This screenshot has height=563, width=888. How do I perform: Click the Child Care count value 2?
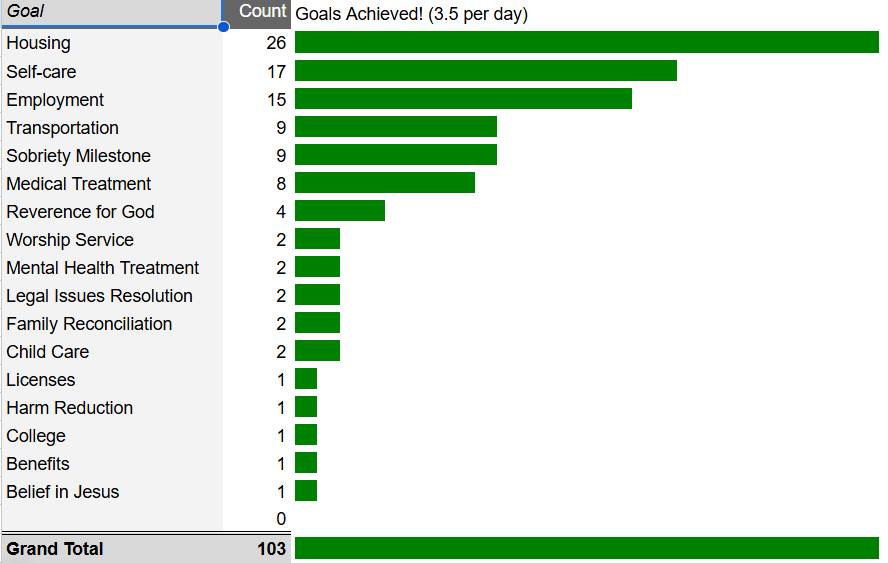click(281, 352)
